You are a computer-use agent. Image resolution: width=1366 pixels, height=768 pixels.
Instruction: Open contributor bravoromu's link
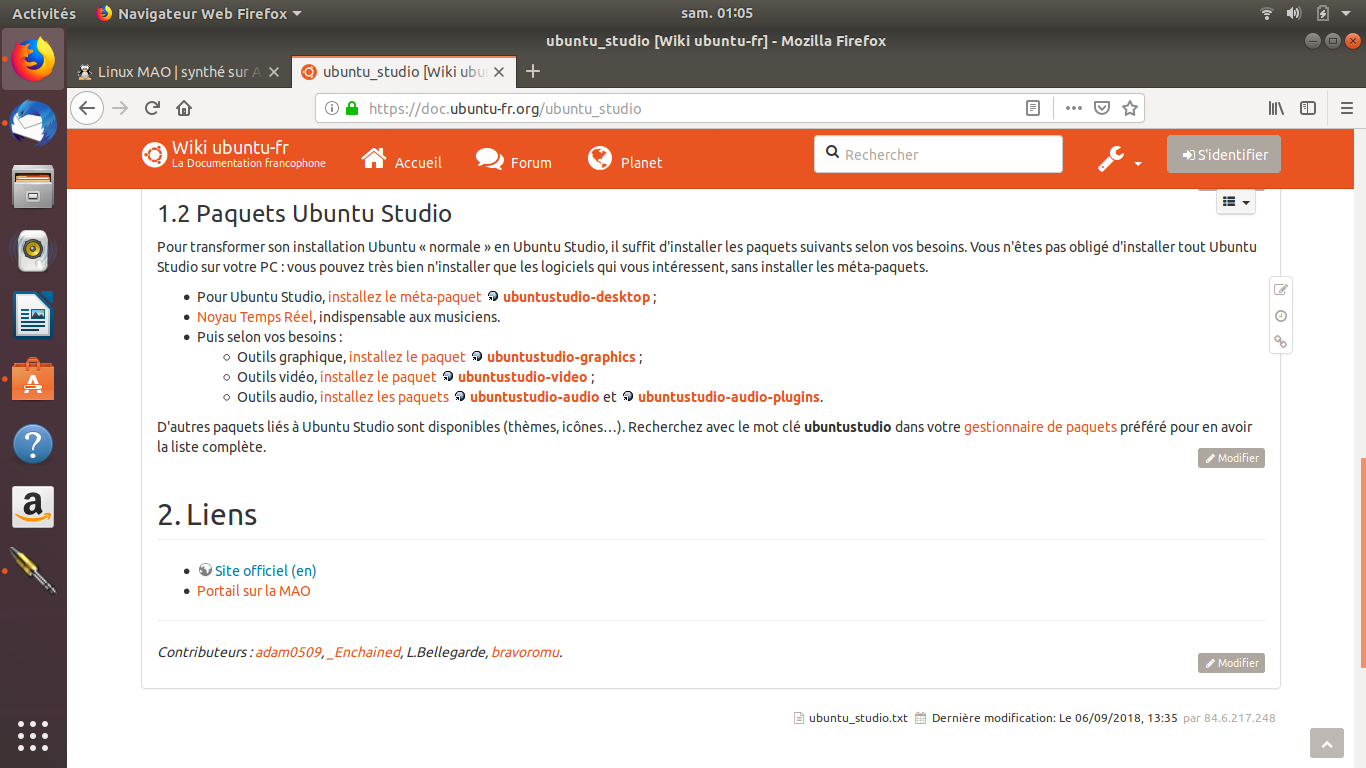point(525,652)
